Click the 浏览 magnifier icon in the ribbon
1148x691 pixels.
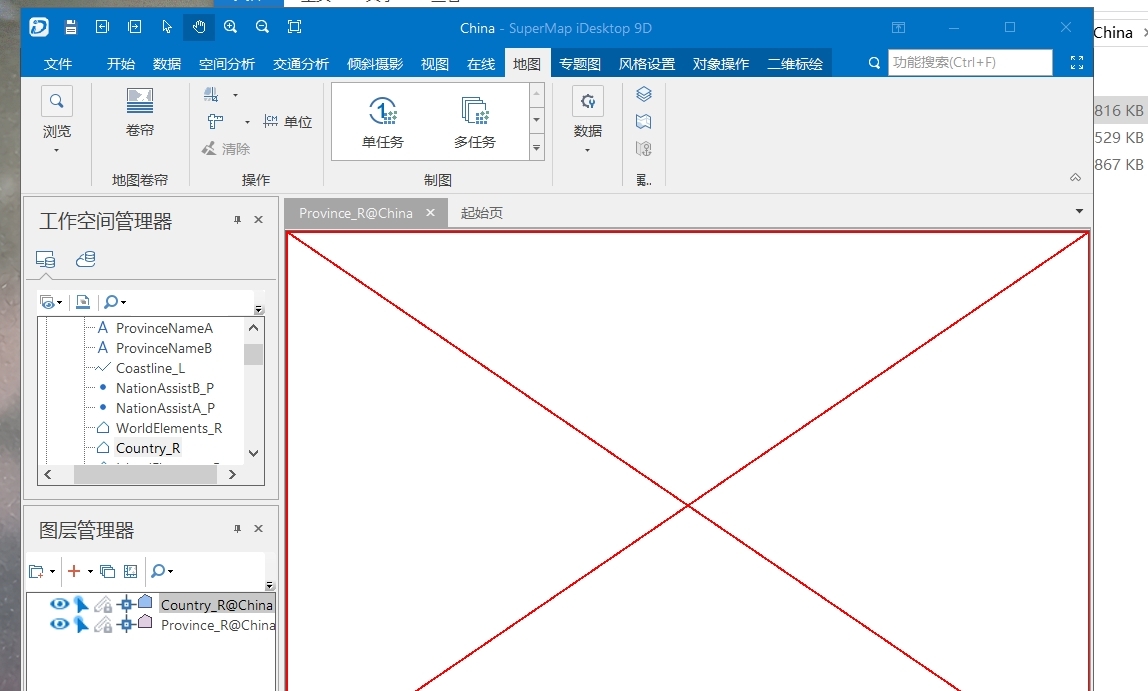(x=56, y=101)
